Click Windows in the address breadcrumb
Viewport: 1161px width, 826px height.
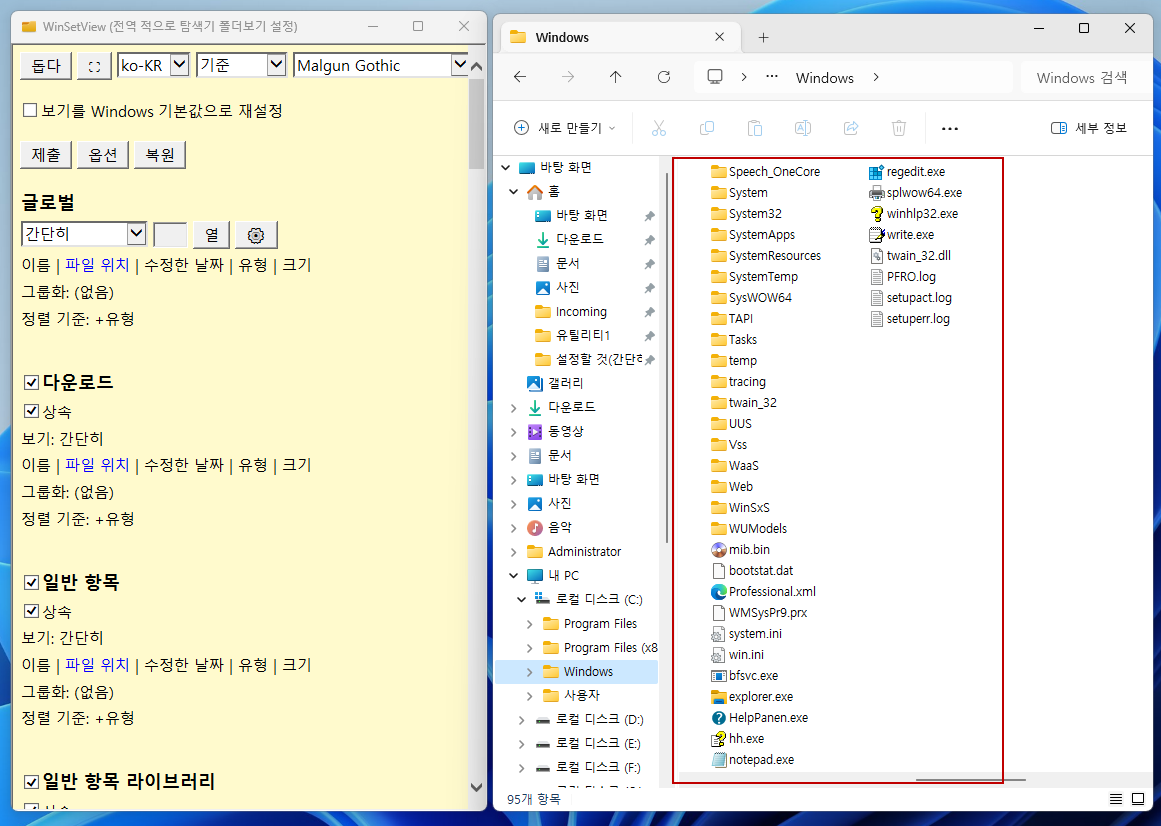pyautogui.click(x=824, y=78)
